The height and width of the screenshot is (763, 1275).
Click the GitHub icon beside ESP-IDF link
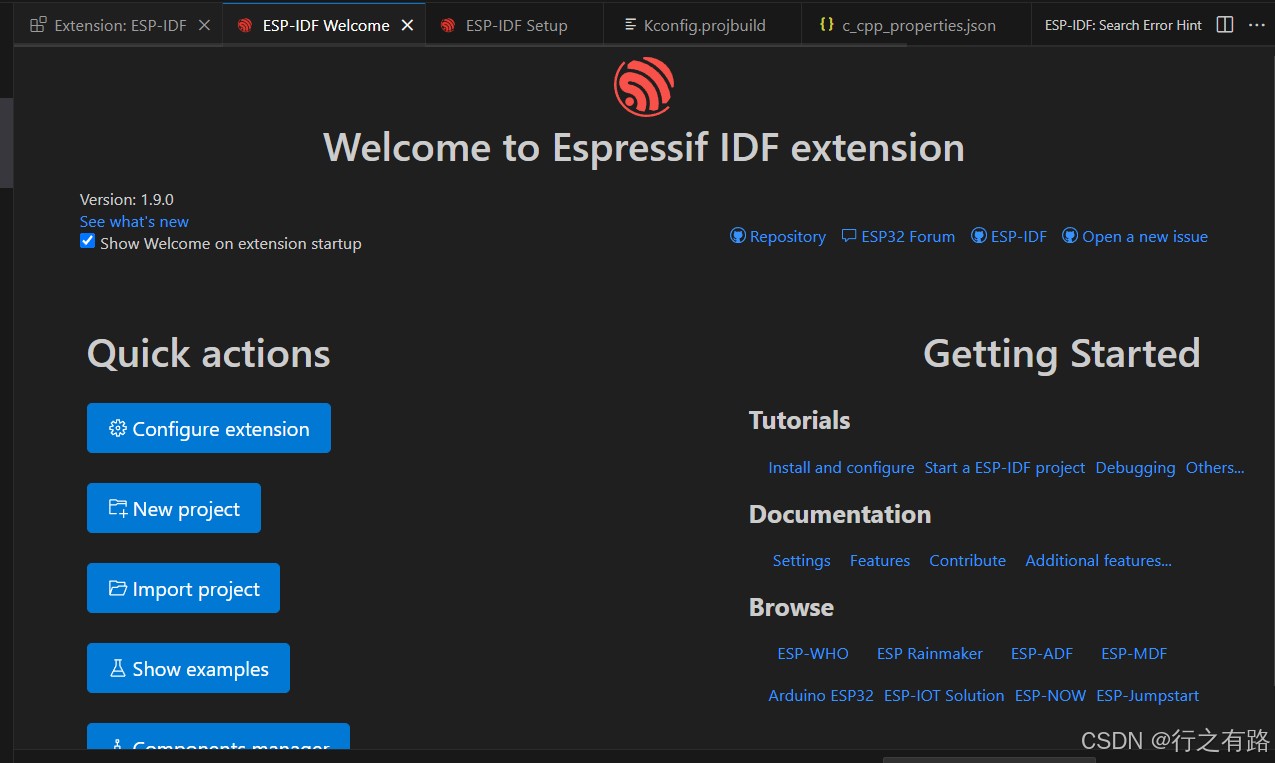tap(979, 236)
